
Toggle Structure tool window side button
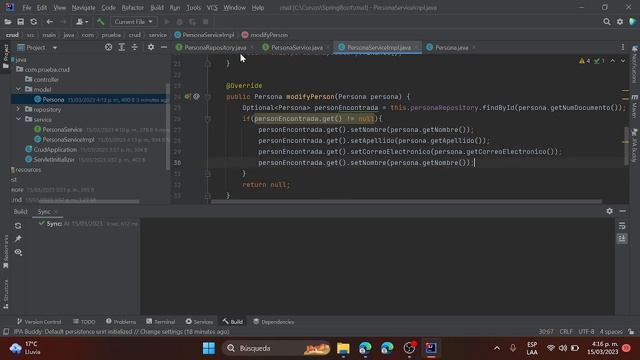click(x=5, y=294)
